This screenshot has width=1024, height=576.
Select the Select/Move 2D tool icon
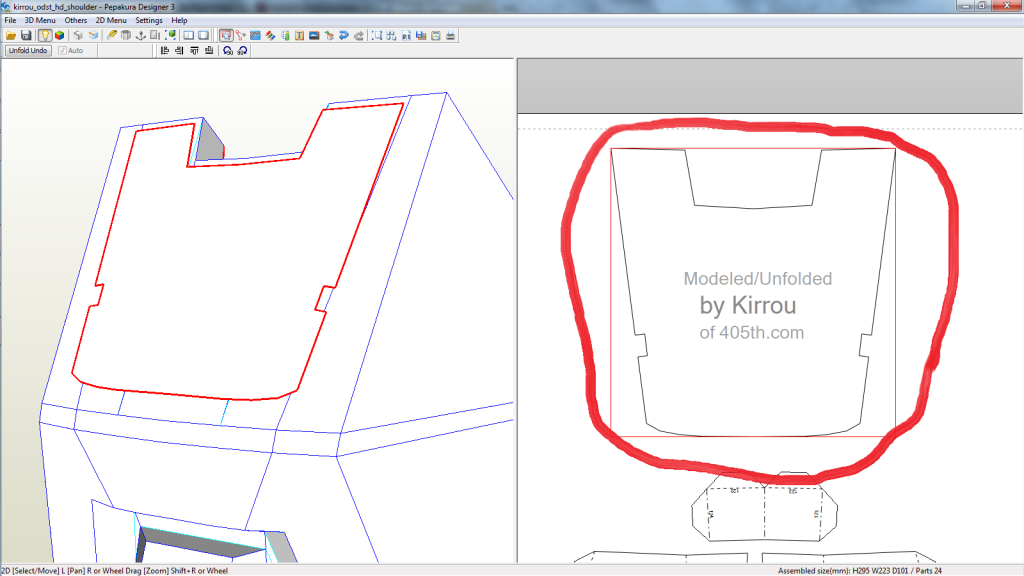coord(226,35)
